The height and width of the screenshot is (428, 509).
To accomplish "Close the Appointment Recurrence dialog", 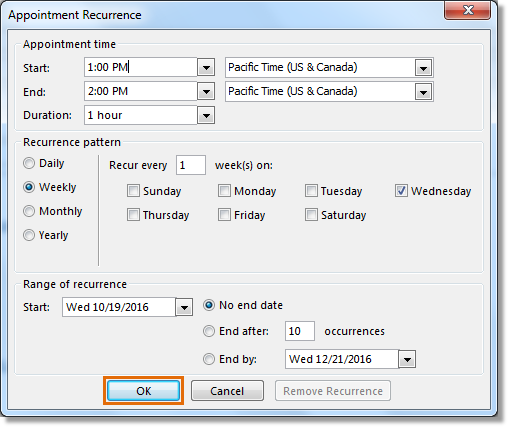I will (468, 10).
